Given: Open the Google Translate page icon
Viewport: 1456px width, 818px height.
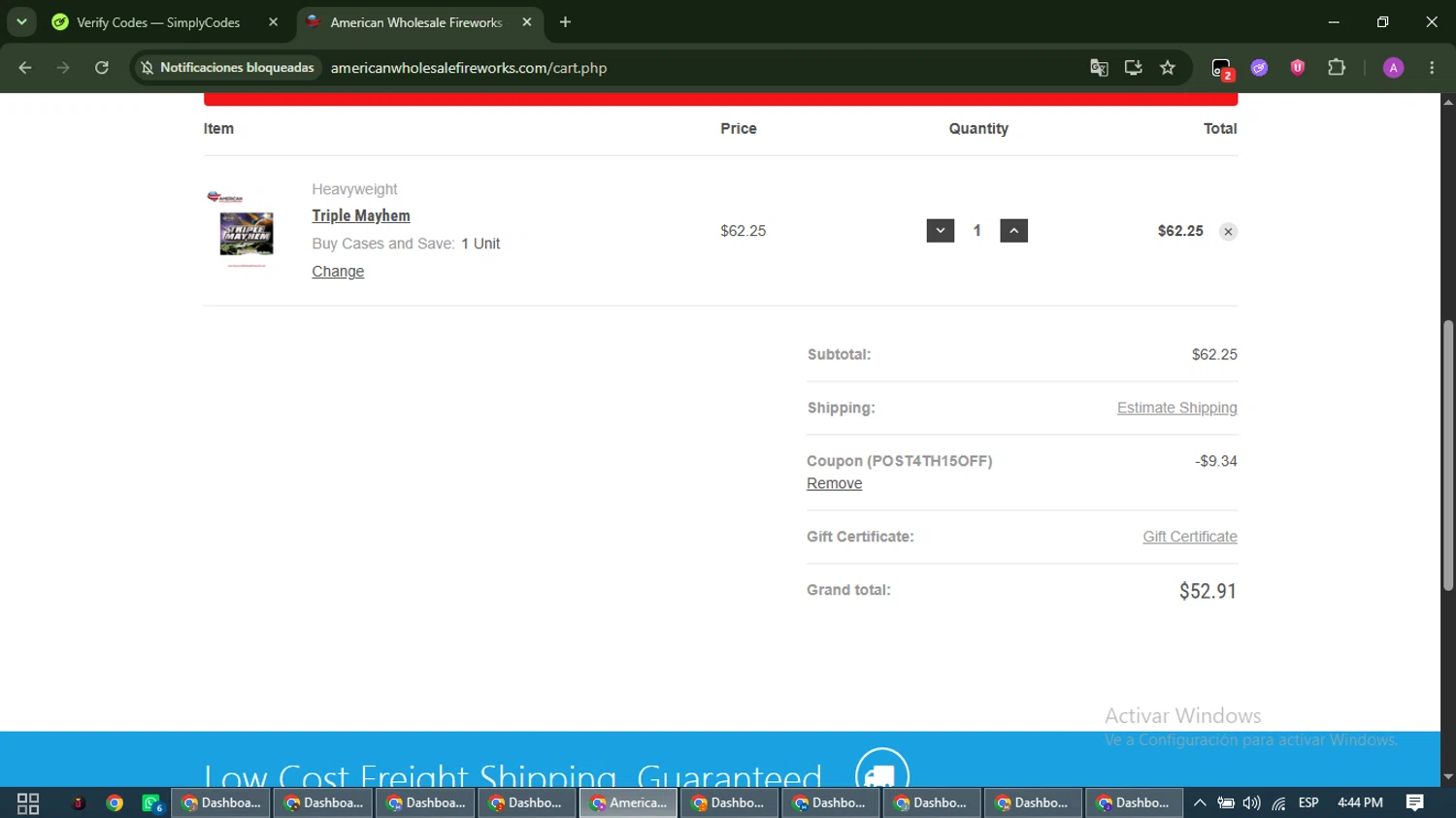Looking at the screenshot, I should point(1099,68).
